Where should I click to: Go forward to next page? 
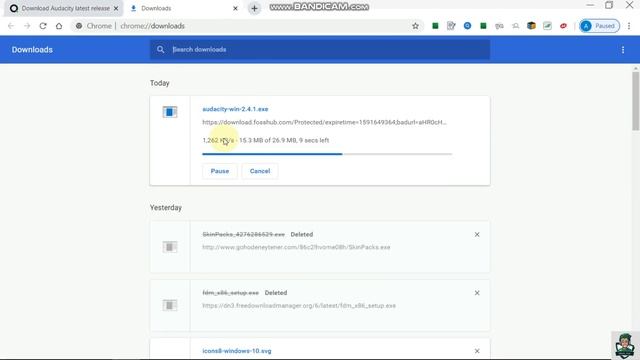(x=27, y=26)
